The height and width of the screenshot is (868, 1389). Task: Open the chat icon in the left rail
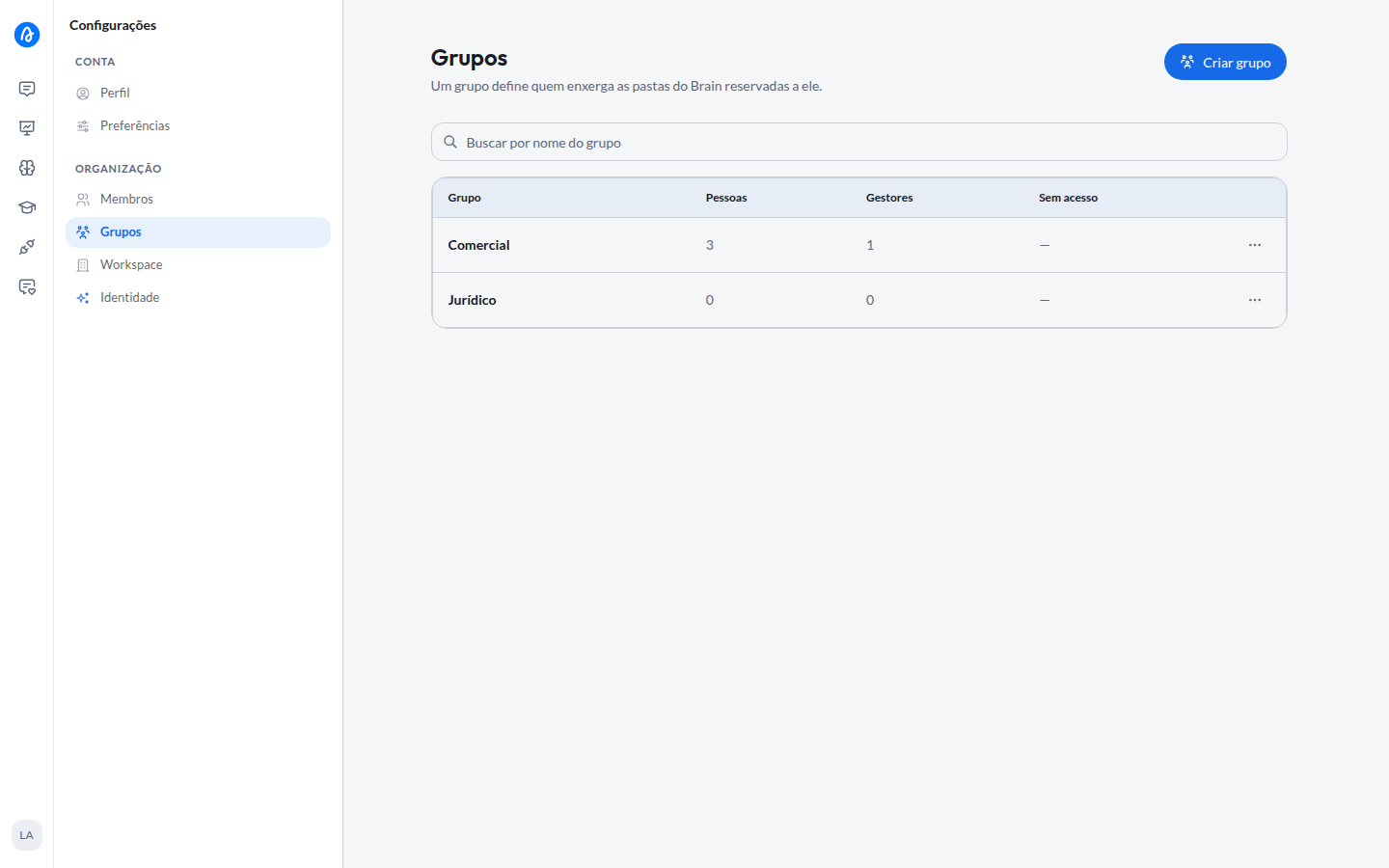(x=27, y=89)
